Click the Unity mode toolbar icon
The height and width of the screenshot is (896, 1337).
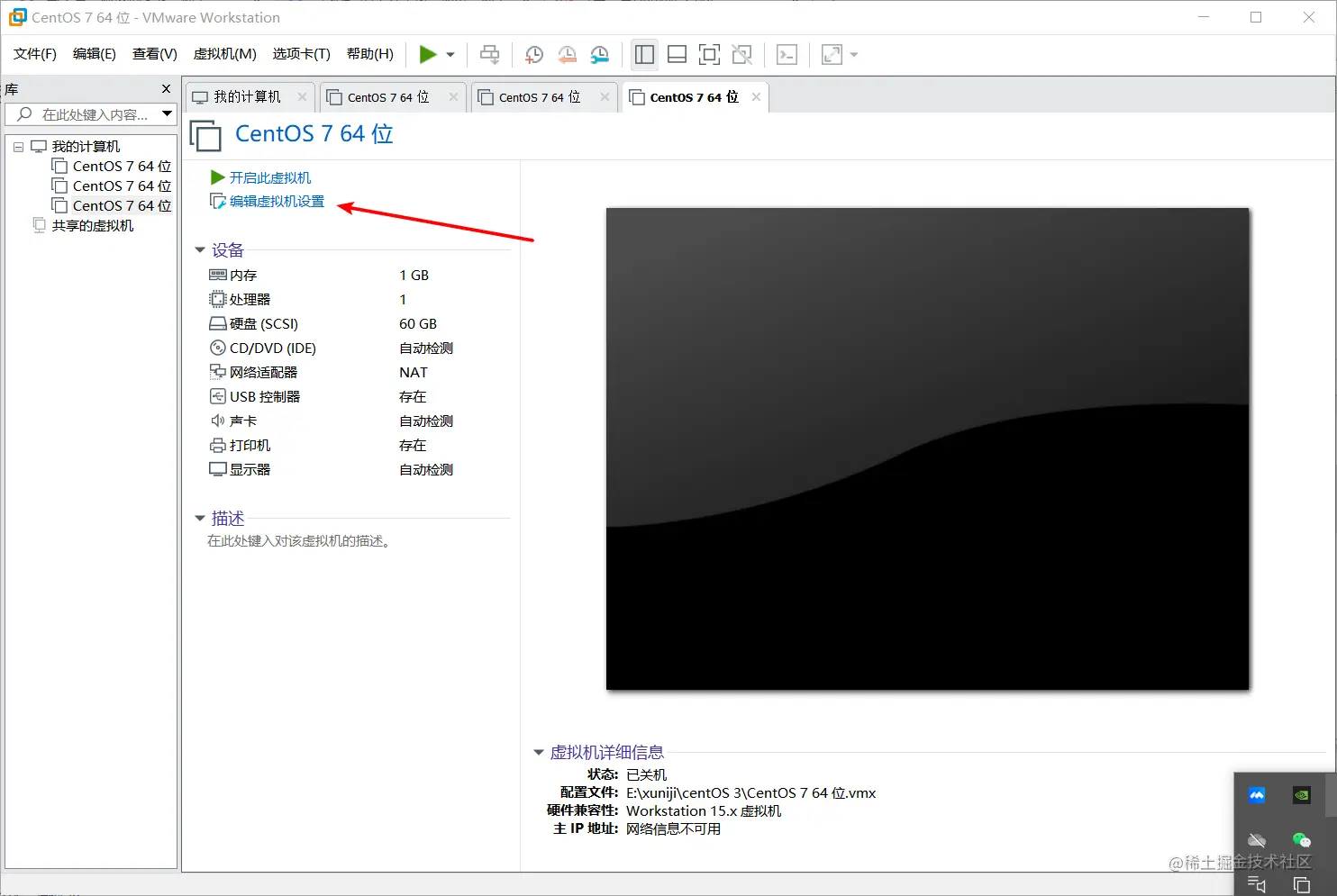[741, 55]
